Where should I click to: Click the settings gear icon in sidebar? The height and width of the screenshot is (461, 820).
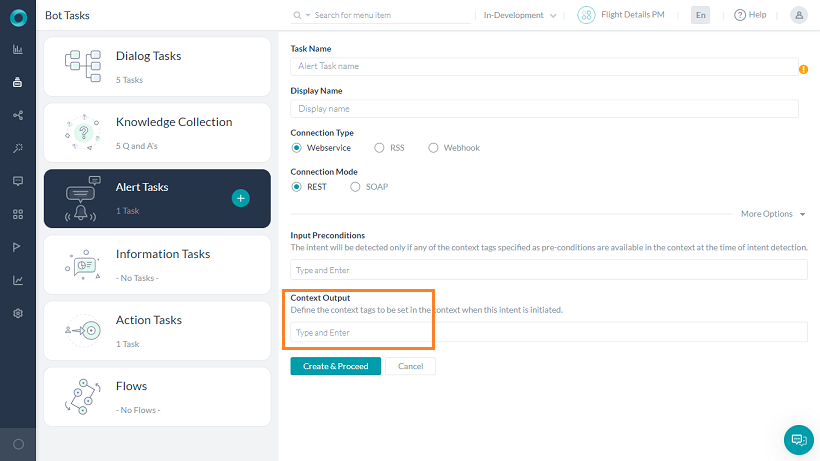coord(18,313)
